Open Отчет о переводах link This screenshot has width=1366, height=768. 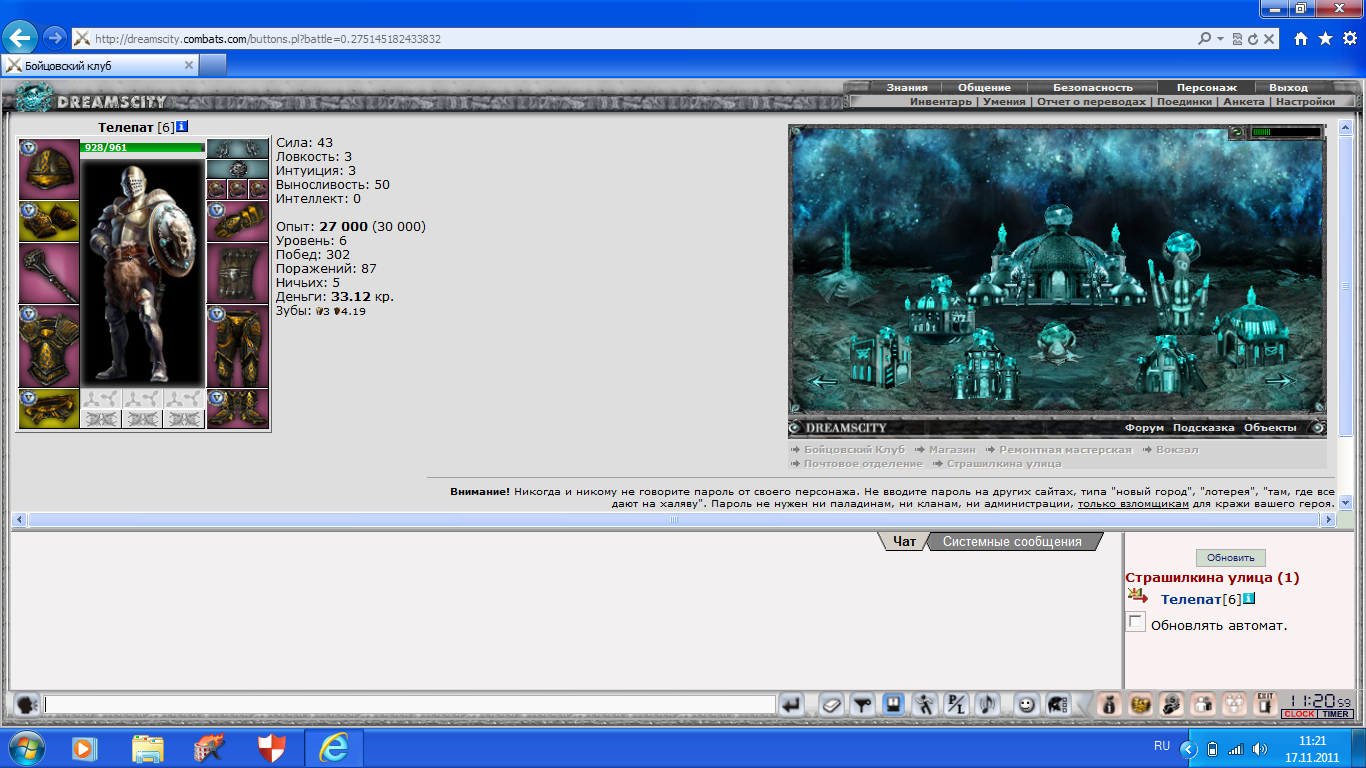click(x=1091, y=102)
